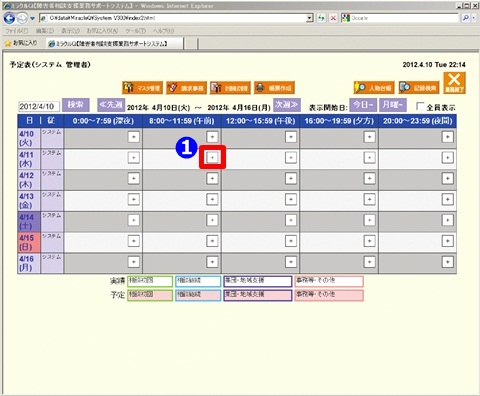Screen dimensions: 480x396
Task: Add entry for 4/12 12:00~15:59 slot
Action: (291, 178)
